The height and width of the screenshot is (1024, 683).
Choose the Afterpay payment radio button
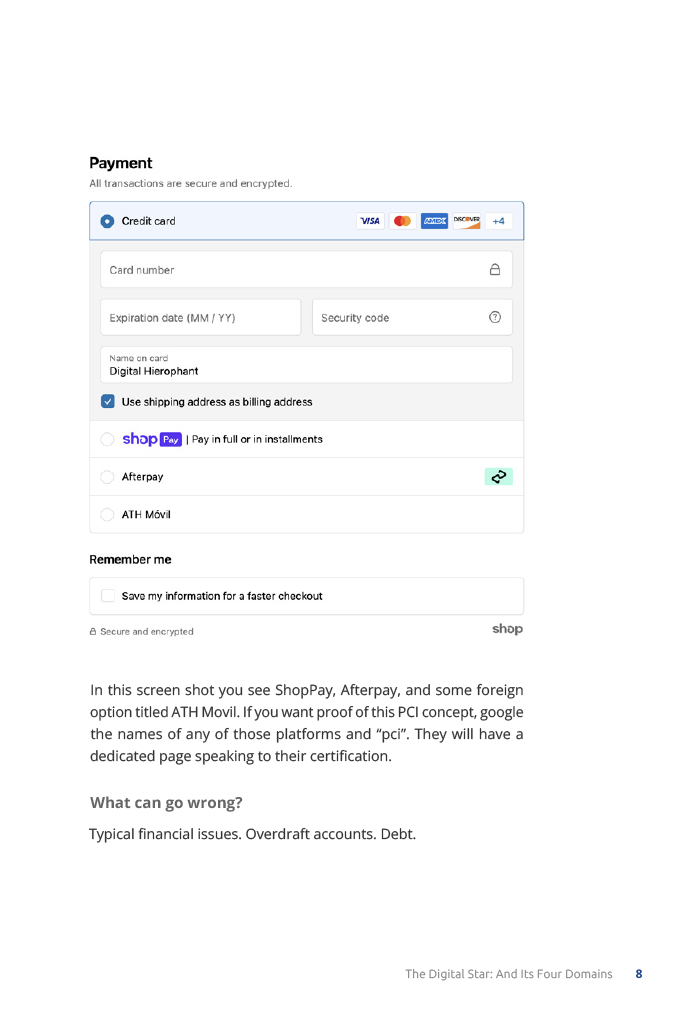point(107,477)
